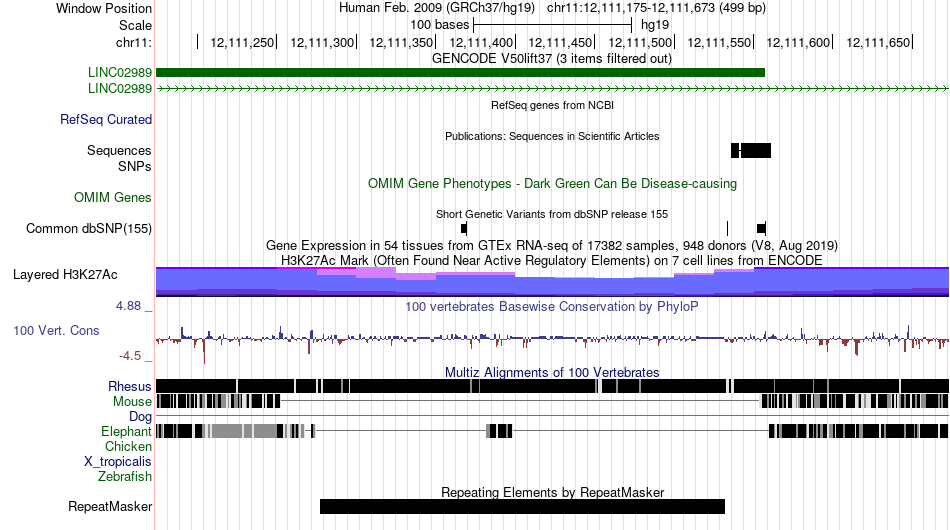Open the Layered H3K27Ac track label
950x530 pixels.
pos(65,274)
